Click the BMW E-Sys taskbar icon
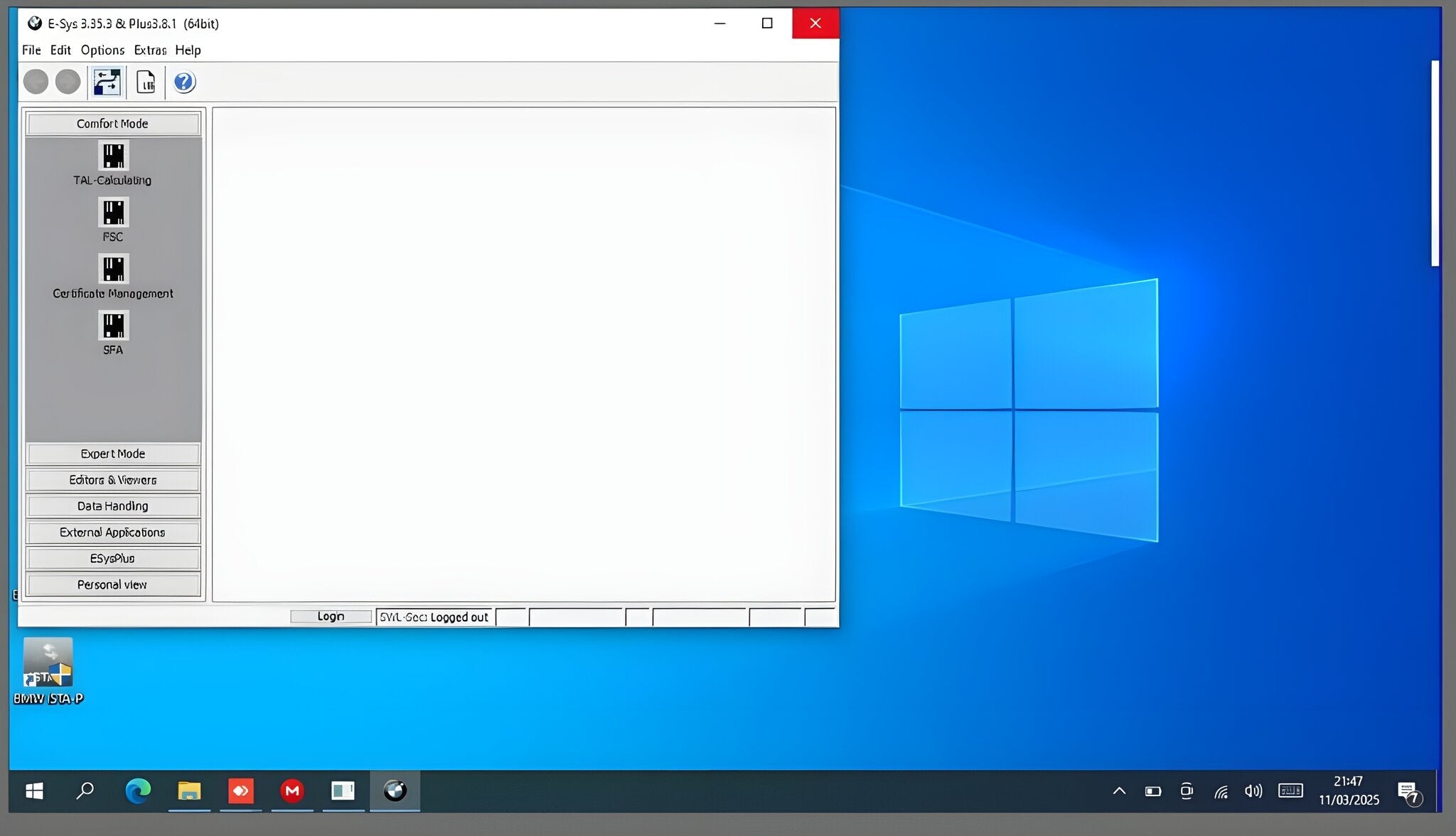The width and height of the screenshot is (1456, 836). tap(395, 791)
